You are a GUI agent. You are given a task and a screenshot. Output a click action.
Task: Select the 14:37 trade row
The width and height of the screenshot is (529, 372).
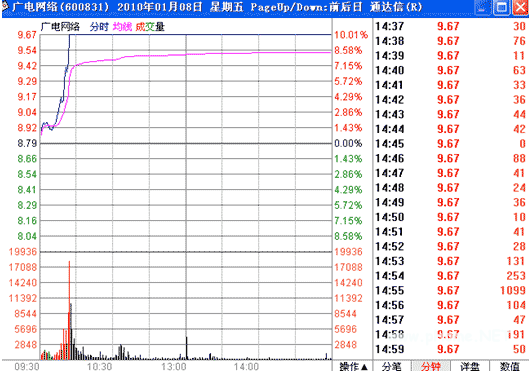[450, 26]
